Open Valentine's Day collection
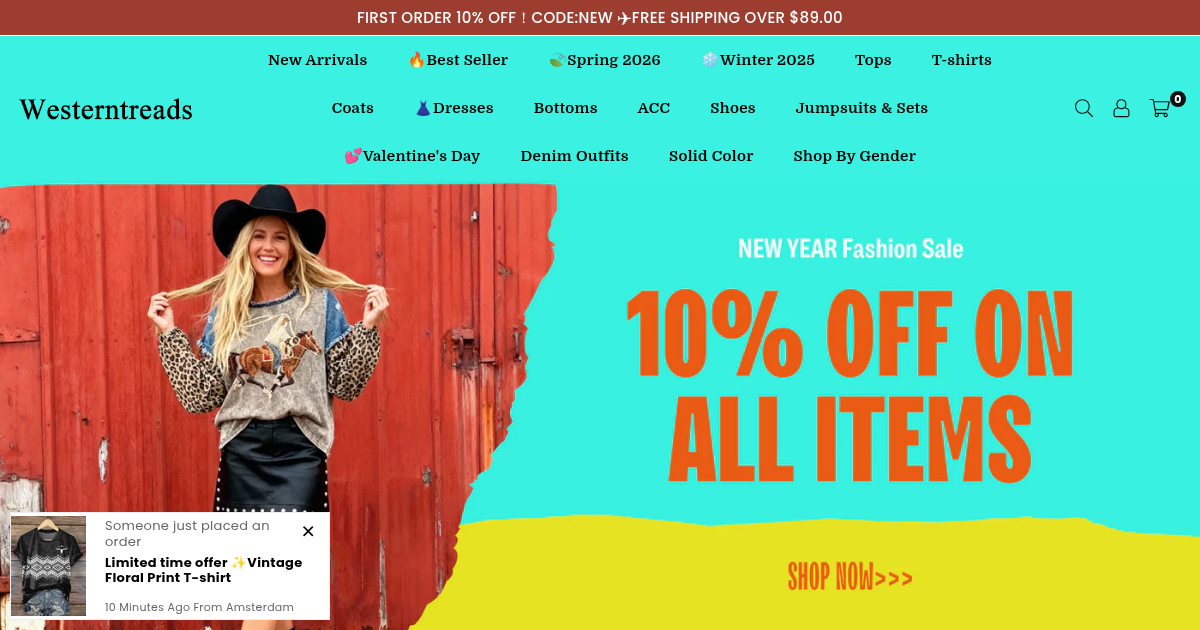The height and width of the screenshot is (630, 1200). (412, 156)
